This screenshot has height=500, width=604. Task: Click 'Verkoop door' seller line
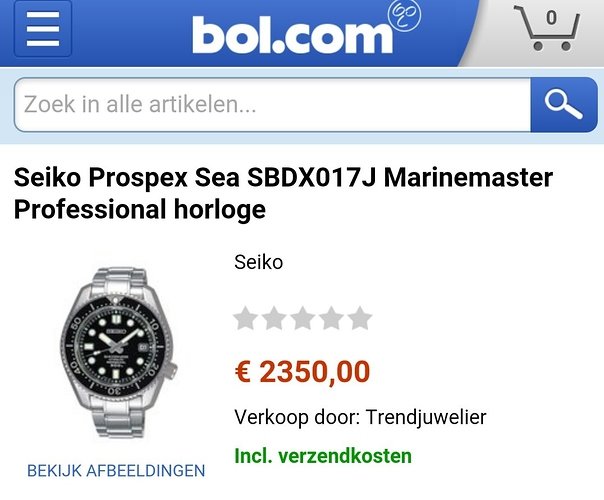point(361,417)
